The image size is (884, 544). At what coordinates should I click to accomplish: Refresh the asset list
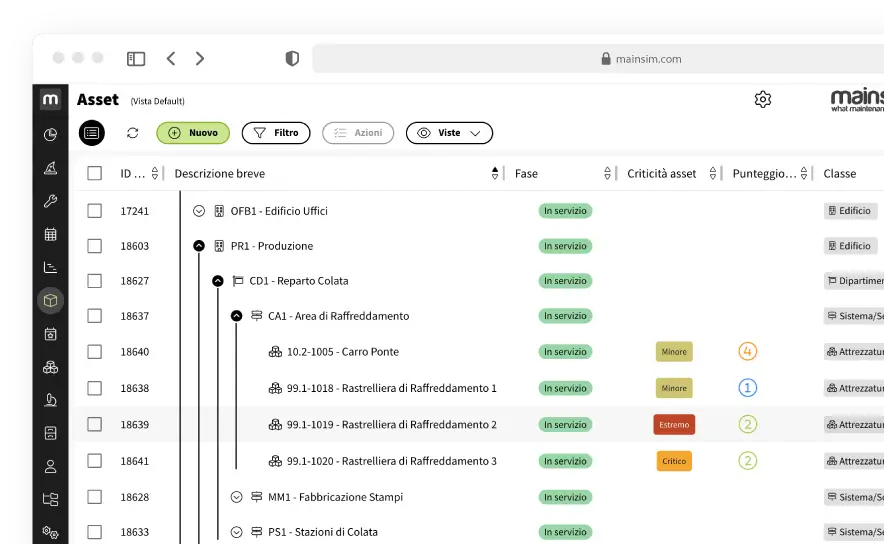132,133
